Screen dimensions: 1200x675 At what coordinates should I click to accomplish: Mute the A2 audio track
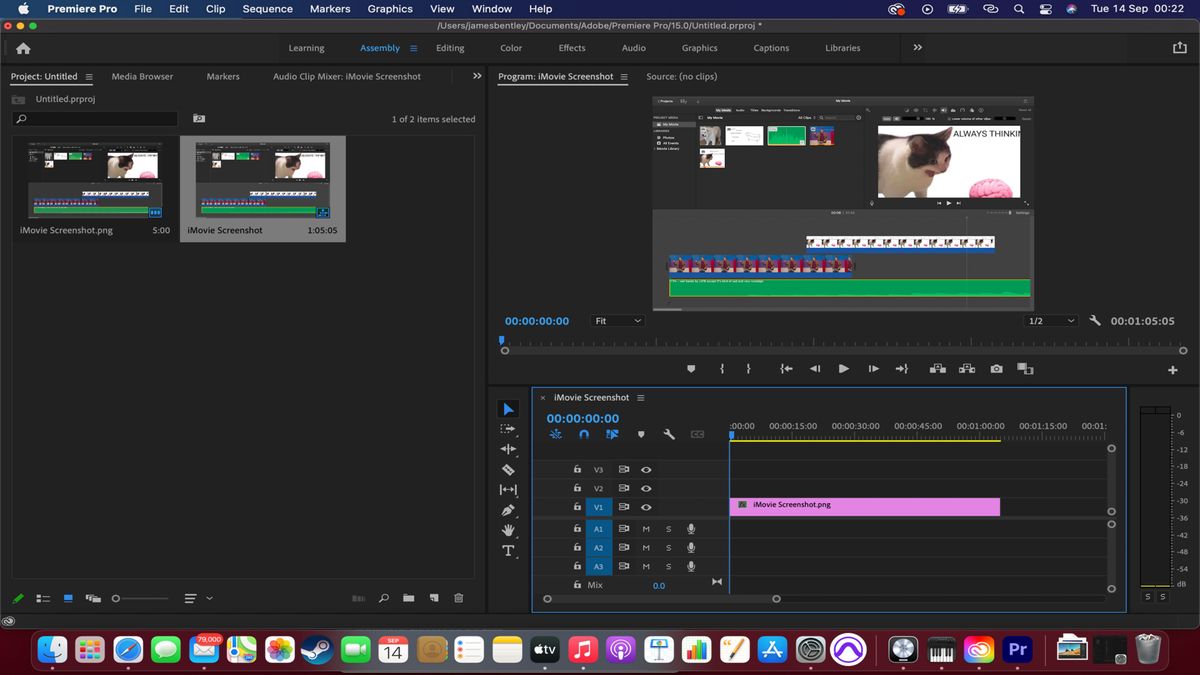click(x=645, y=547)
